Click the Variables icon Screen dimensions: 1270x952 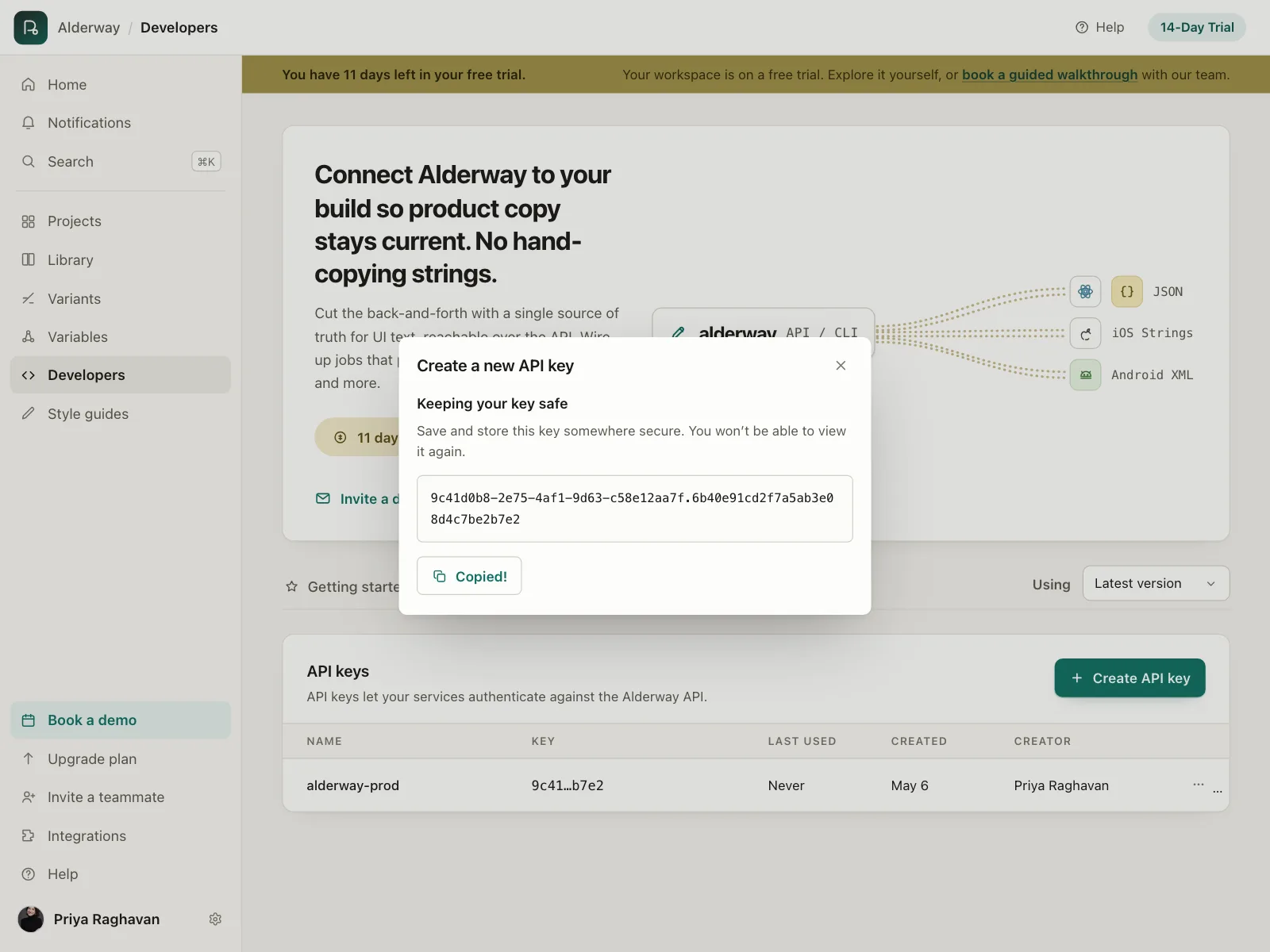tap(29, 337)
